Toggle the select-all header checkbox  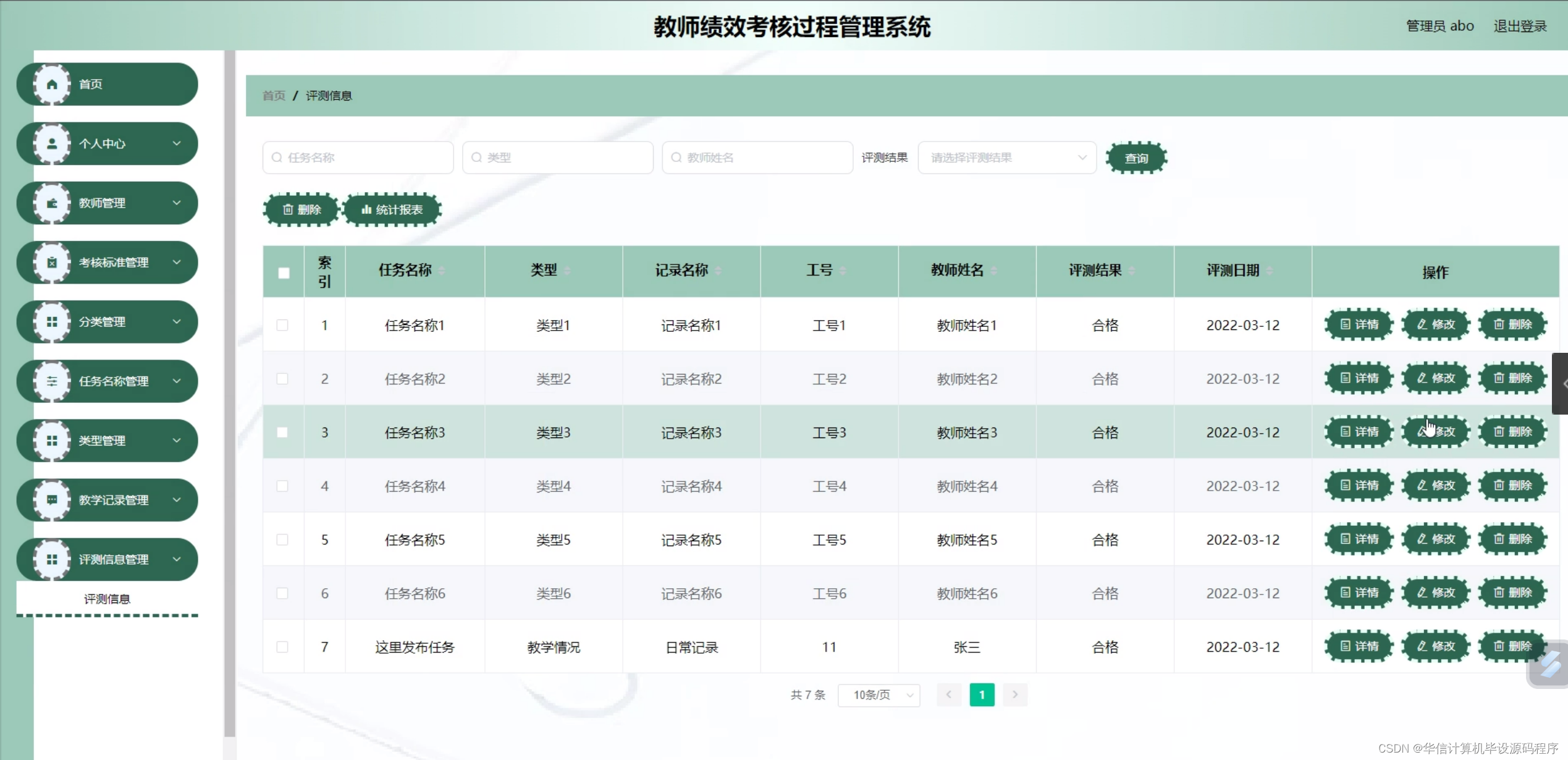click(284, 272)
